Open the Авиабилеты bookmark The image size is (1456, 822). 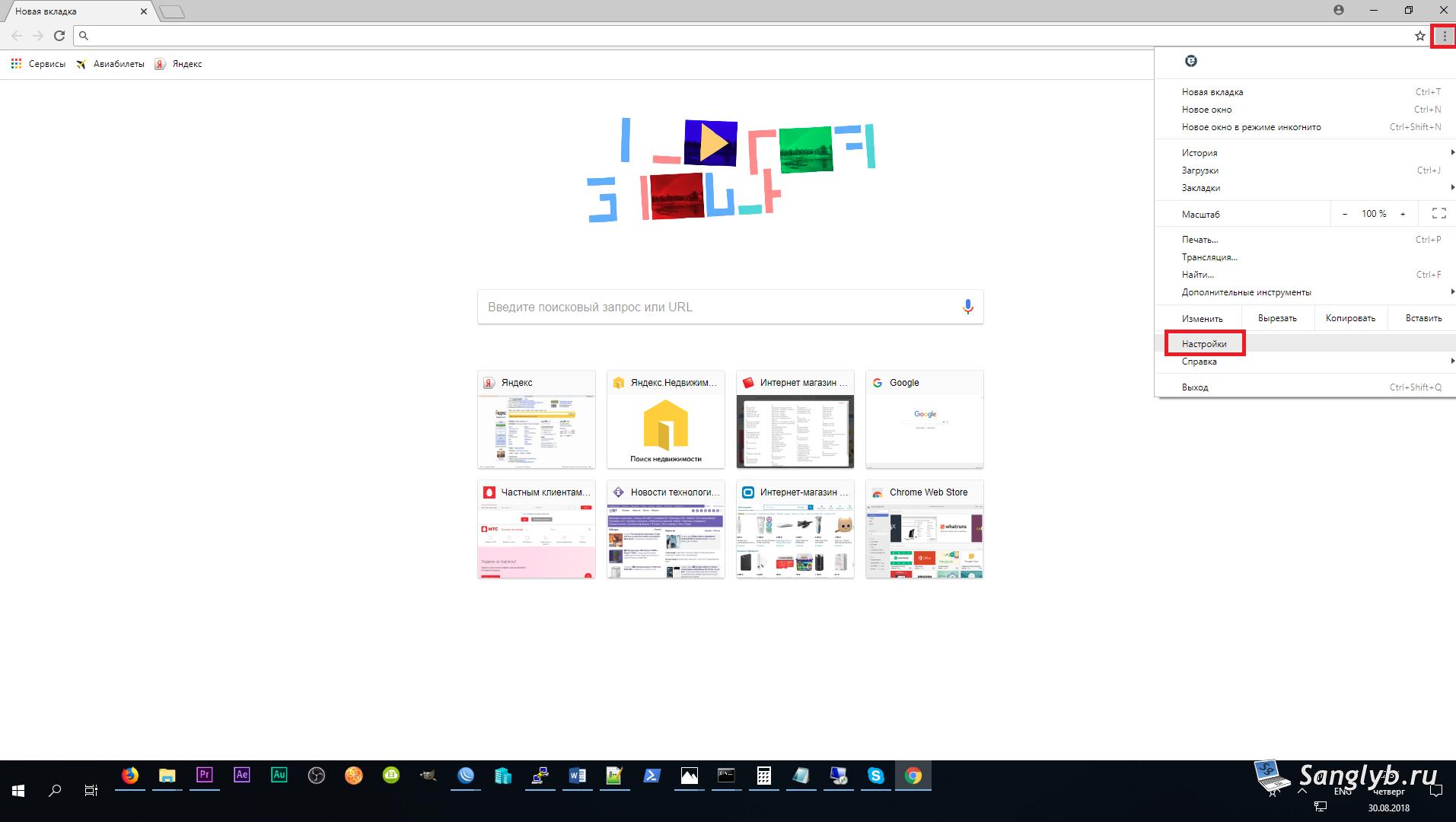click(x=110, y=64)
